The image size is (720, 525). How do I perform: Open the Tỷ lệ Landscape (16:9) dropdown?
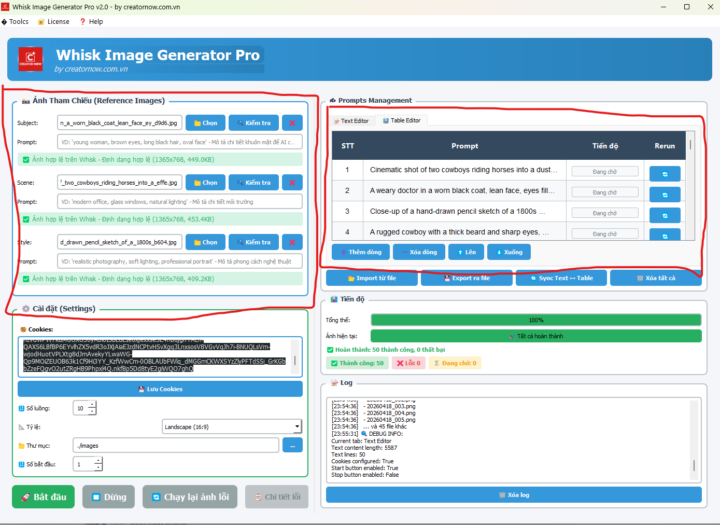[232, 427]
